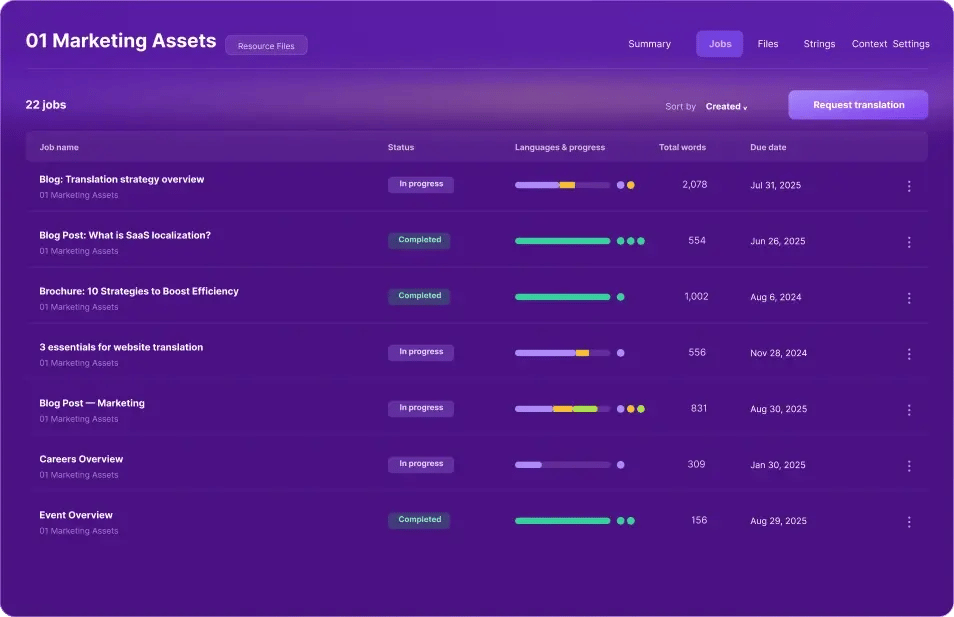Click the Nov 28, 2024 due date

(778, 354)
